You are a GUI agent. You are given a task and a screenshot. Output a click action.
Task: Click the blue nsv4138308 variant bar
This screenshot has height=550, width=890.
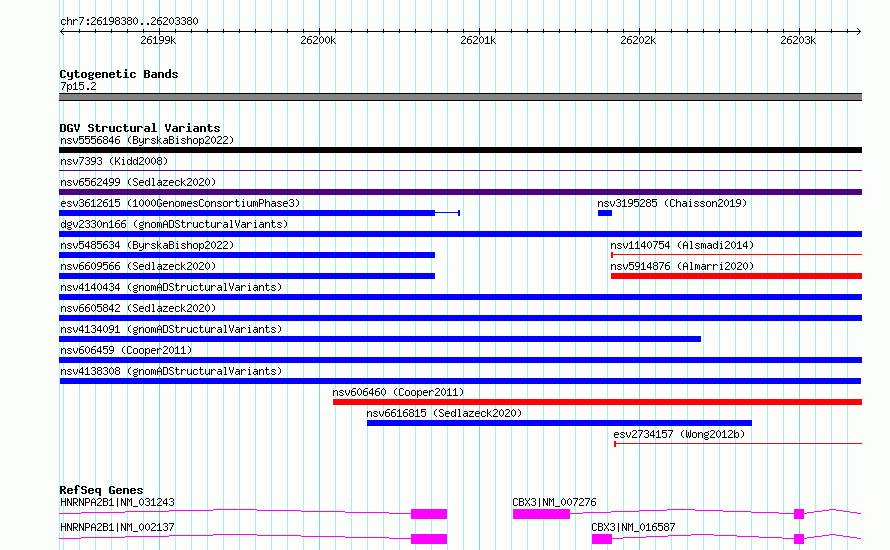pyautogui.click(x=460, y=381)
